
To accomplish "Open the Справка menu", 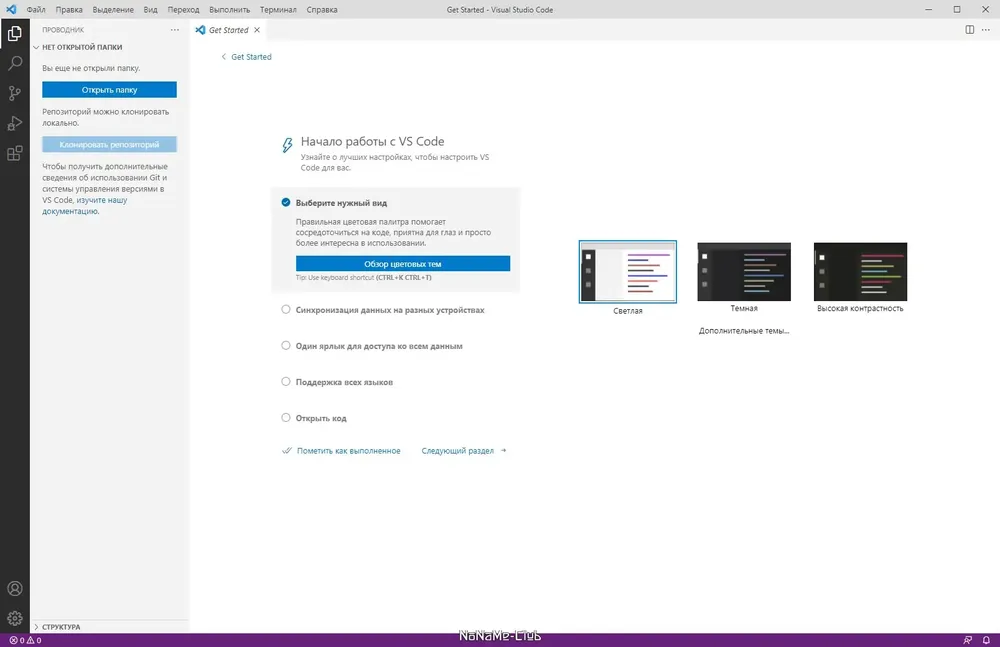I will [x=322, y=10].
